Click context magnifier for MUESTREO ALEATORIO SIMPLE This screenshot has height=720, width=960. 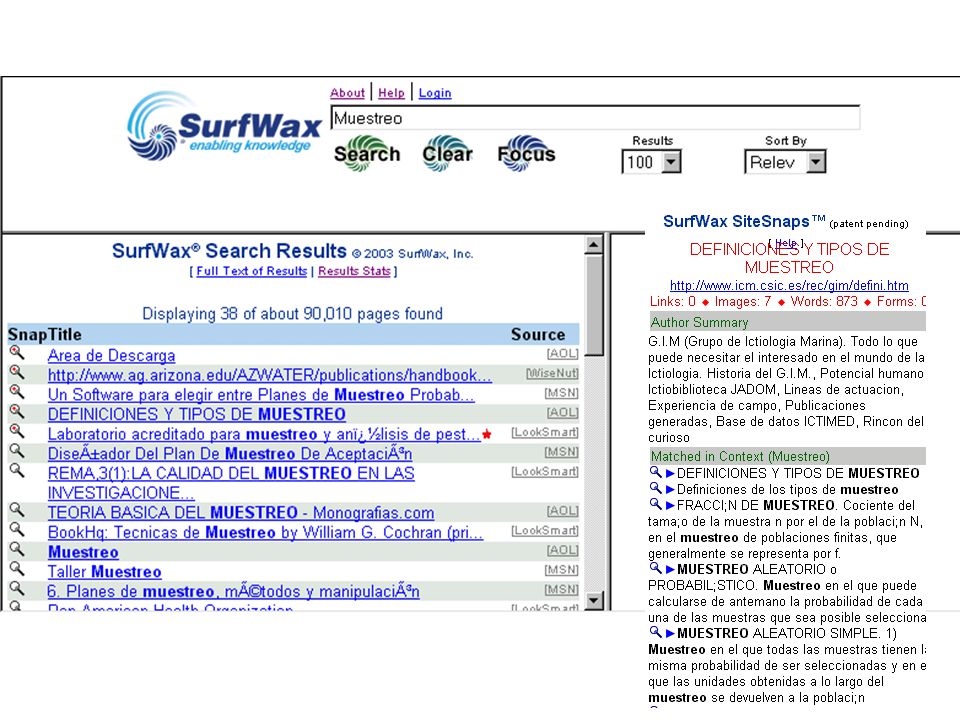coord(656,632)
